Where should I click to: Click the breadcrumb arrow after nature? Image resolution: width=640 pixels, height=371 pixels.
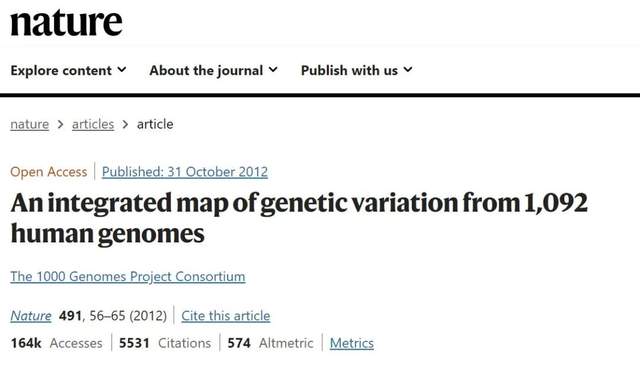click(x=60, y=124)
